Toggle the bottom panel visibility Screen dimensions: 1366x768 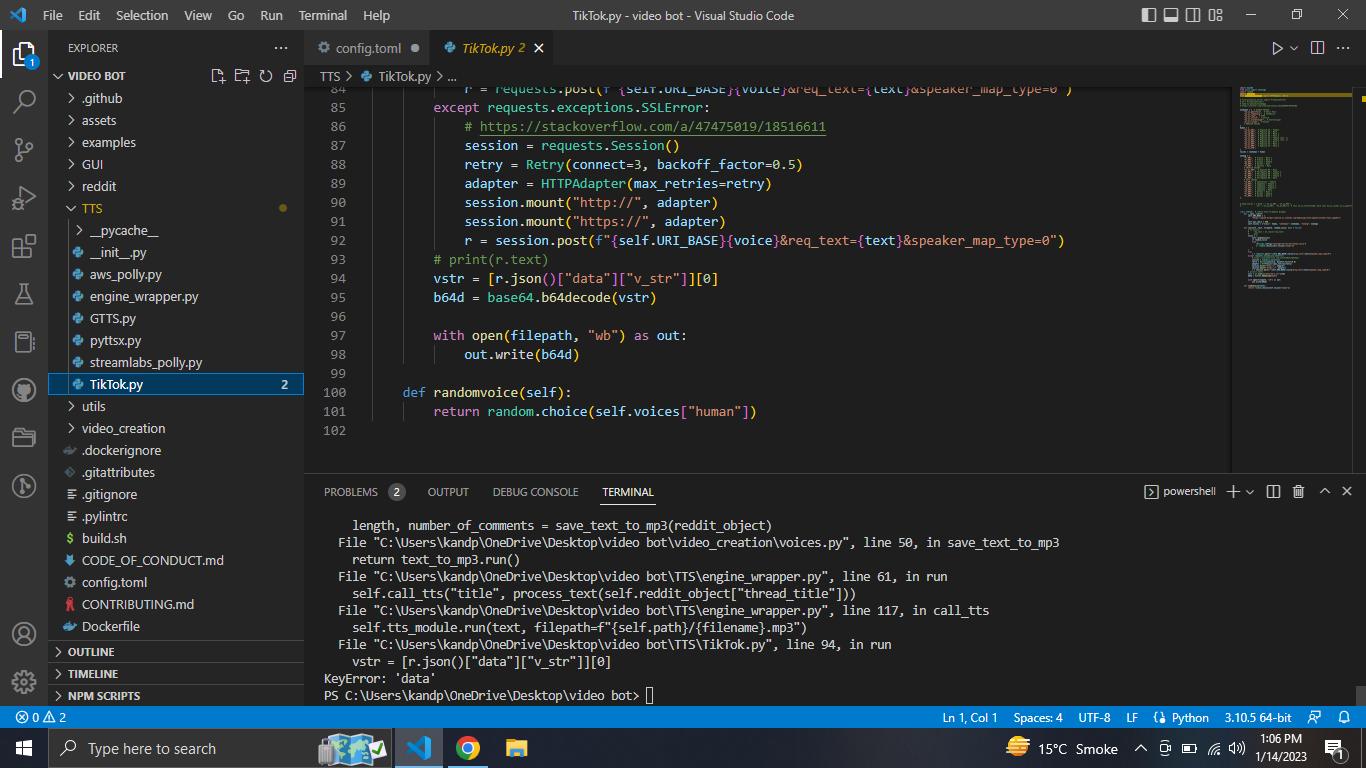coord(1172,15)
